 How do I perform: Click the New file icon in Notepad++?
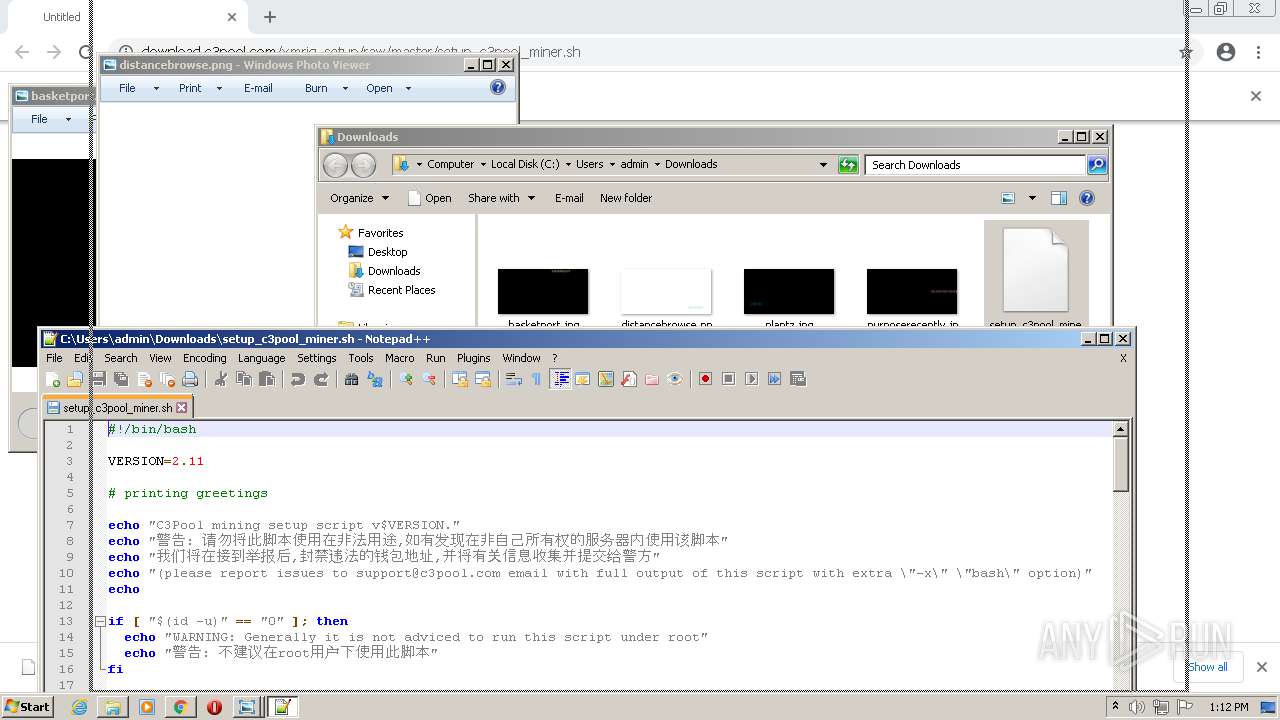pos(53,379)
